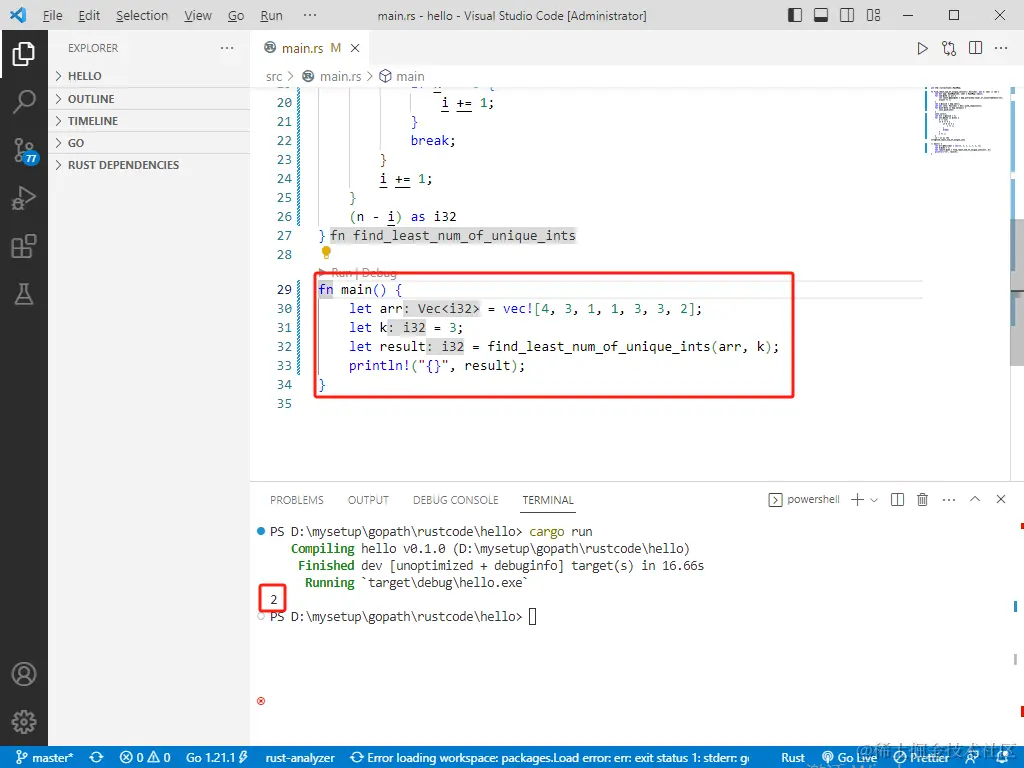Show more menus via title bar ellipsis
This screenshot has width=1024, height=768.
coord(310,15)
